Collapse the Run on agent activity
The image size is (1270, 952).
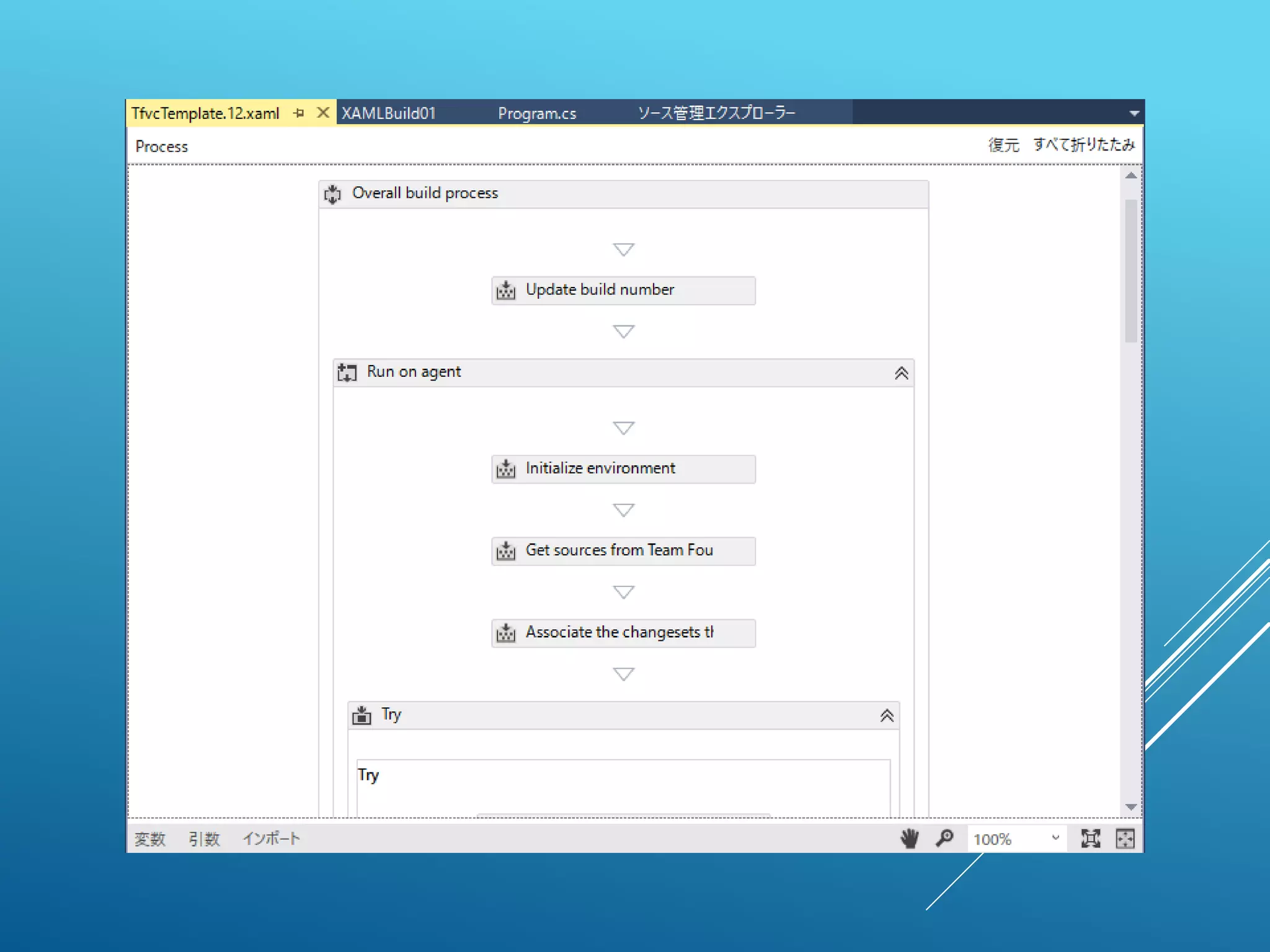pyautogui.click(x=901, y=372)
